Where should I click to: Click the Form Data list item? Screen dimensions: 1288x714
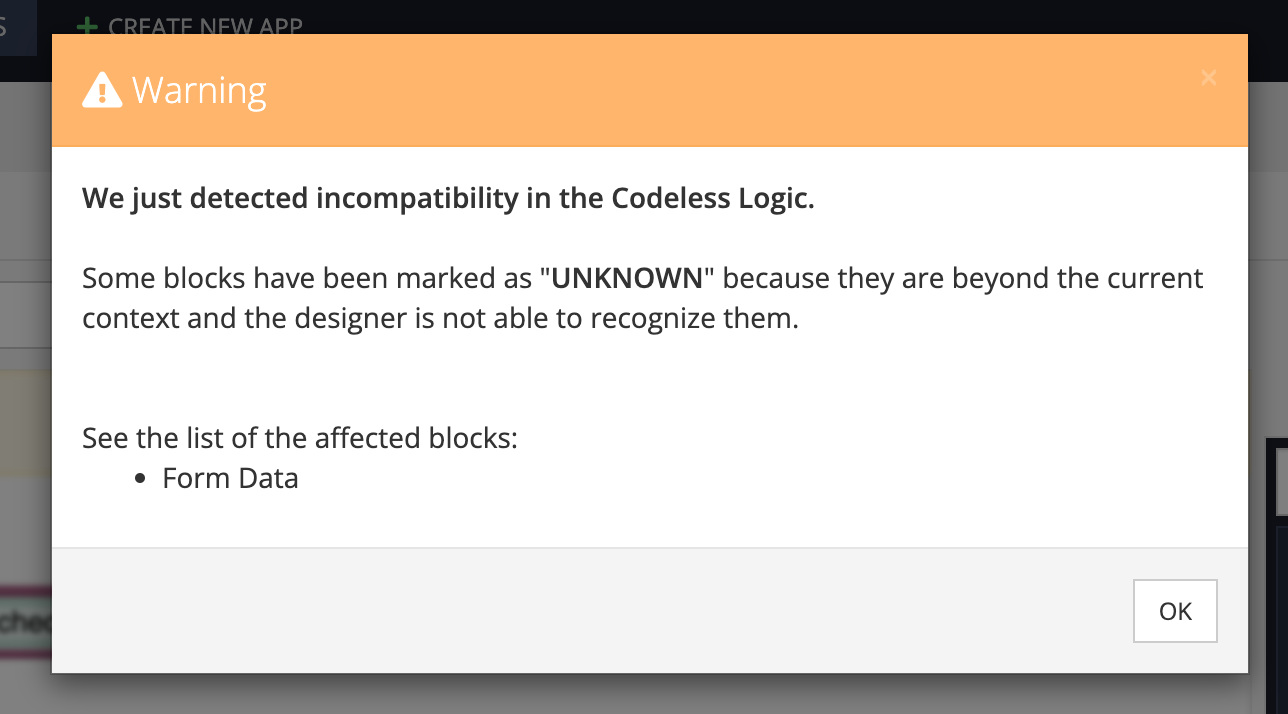click(x=230, y=478)
